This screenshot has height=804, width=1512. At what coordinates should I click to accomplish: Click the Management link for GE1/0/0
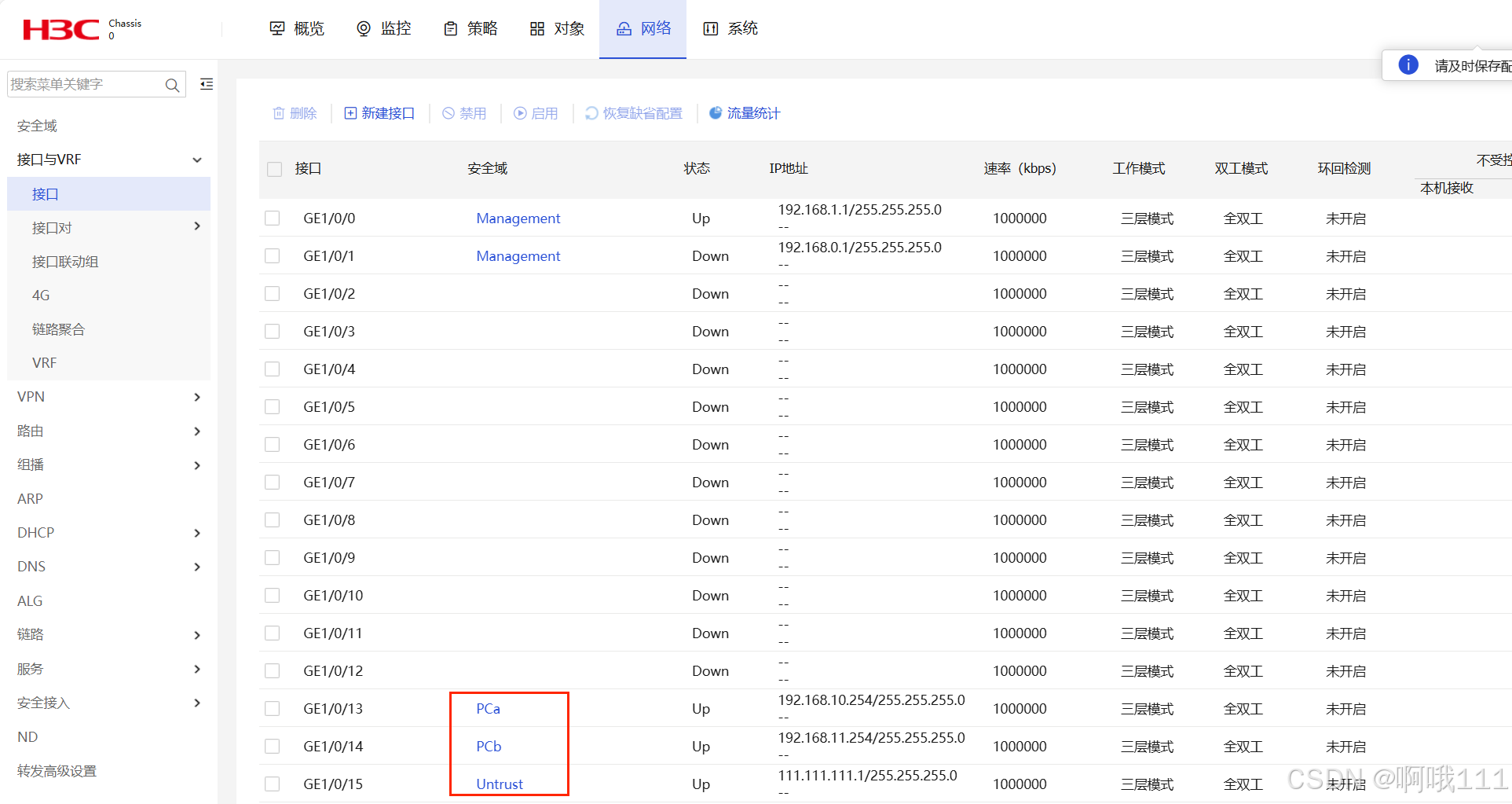518,218
